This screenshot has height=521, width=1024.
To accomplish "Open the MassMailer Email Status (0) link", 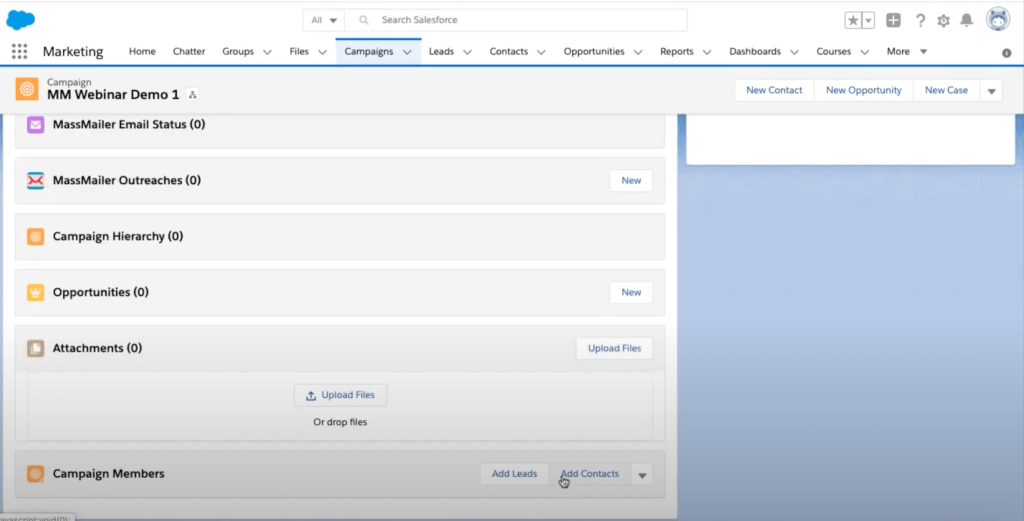I will (129, 124).
